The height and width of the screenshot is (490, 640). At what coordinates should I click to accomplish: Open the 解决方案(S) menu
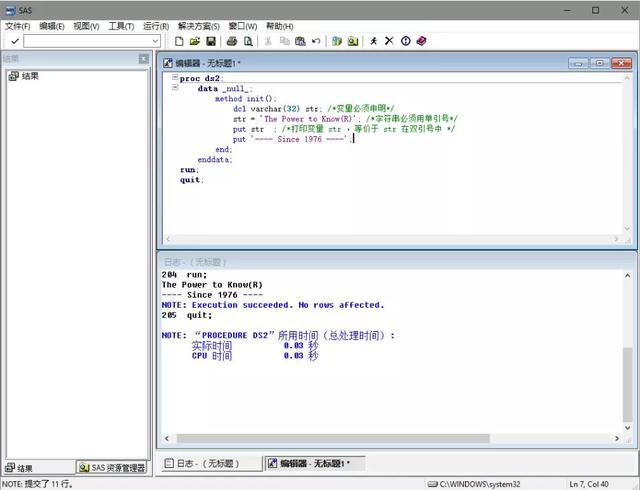point(201,26)
